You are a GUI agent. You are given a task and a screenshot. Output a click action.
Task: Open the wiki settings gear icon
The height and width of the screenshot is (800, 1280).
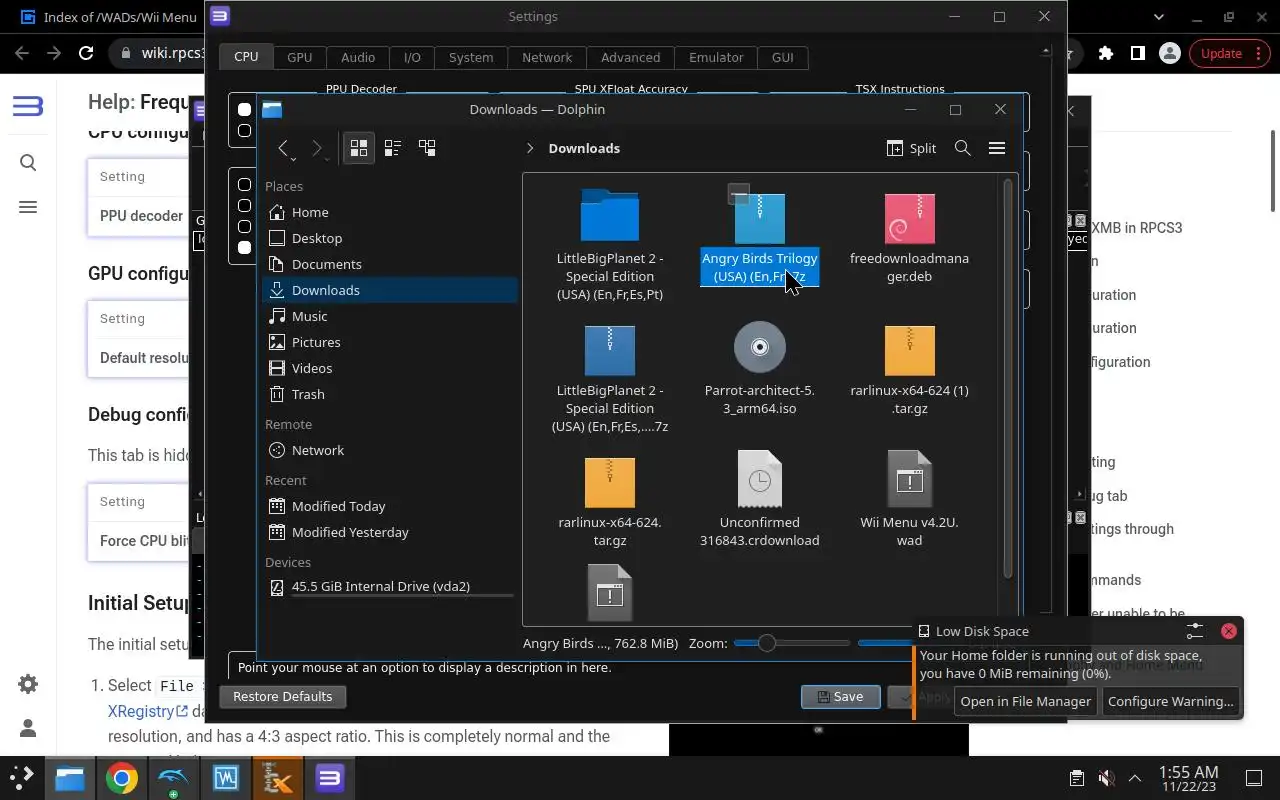pos(28,684)
